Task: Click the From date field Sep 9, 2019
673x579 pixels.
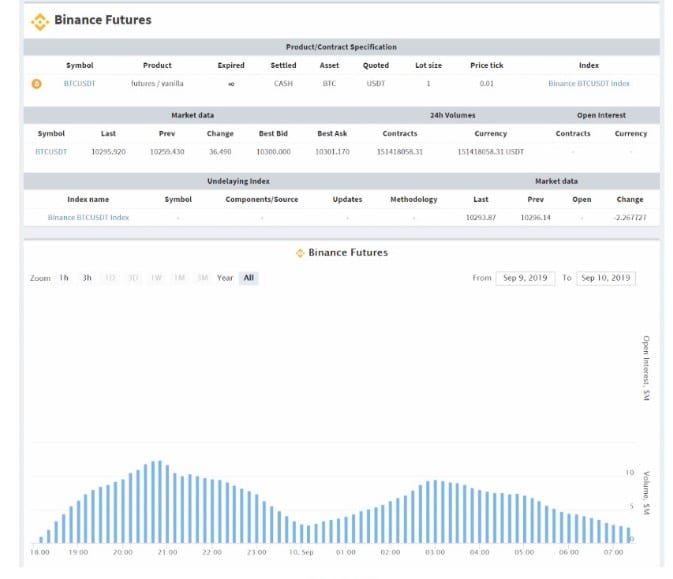Action: 525,278
